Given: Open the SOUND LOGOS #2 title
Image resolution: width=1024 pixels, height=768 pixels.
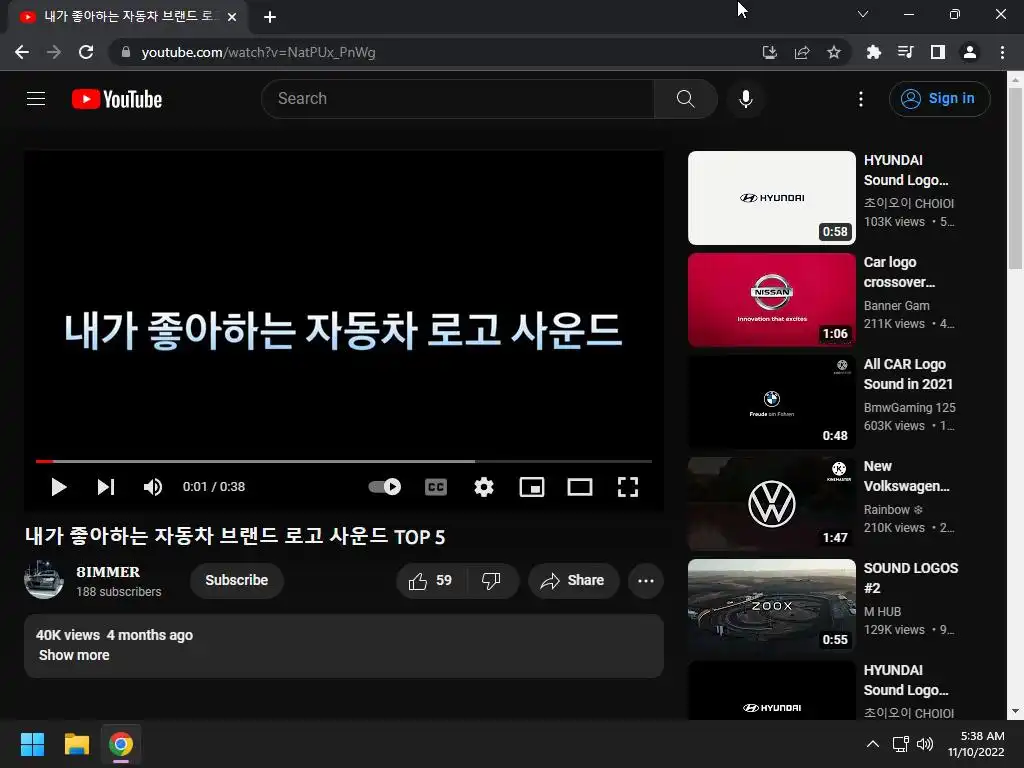Looking at the screenshot, I should click(x=910, y=578).
